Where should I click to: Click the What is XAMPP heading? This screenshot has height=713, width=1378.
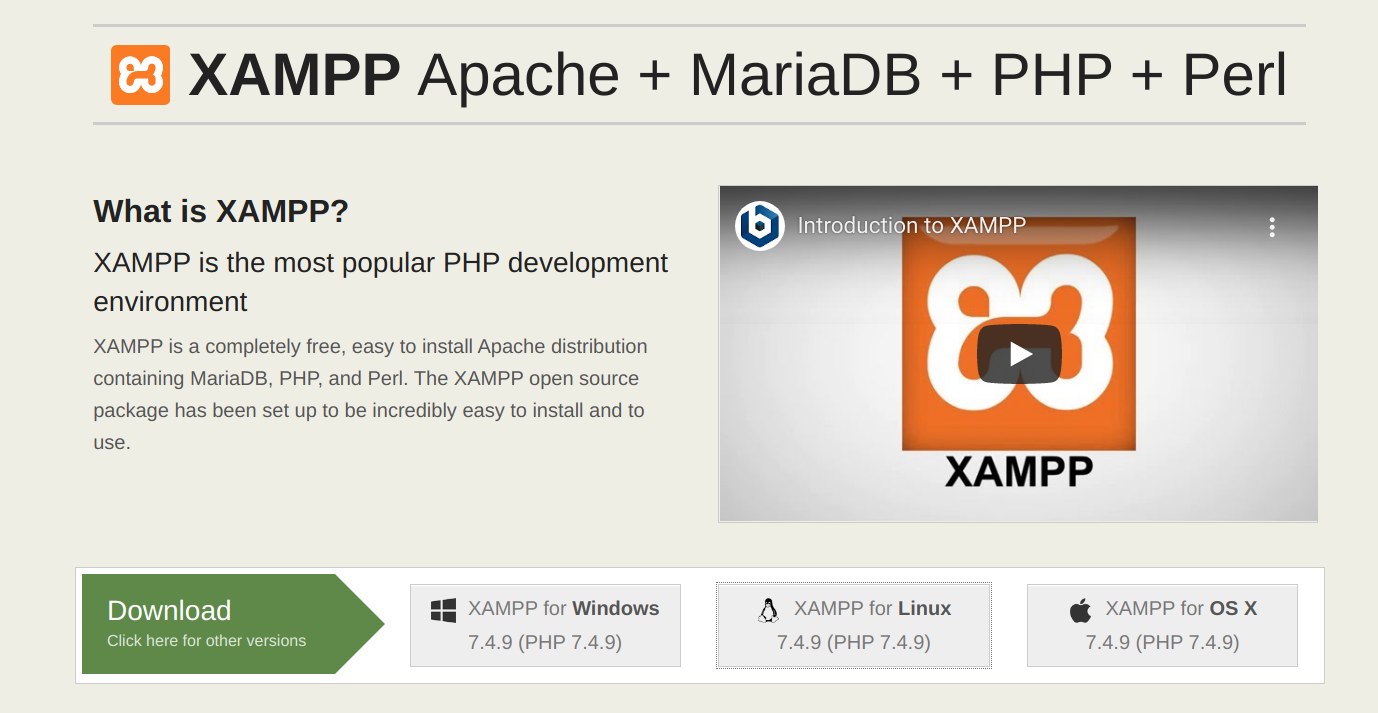(x=220, y=211)
